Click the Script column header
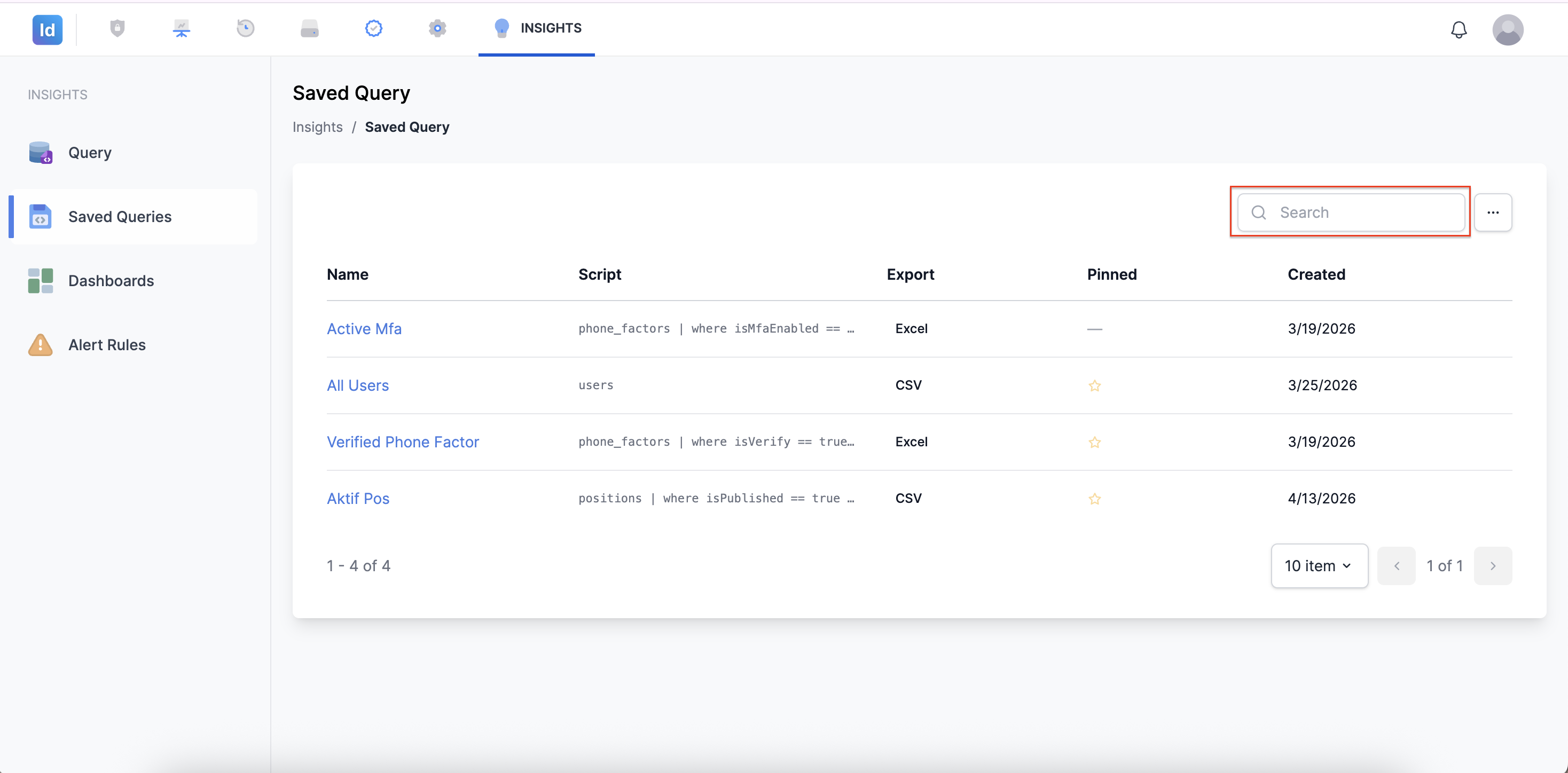 pyautogui.click(x=600, y=274)
